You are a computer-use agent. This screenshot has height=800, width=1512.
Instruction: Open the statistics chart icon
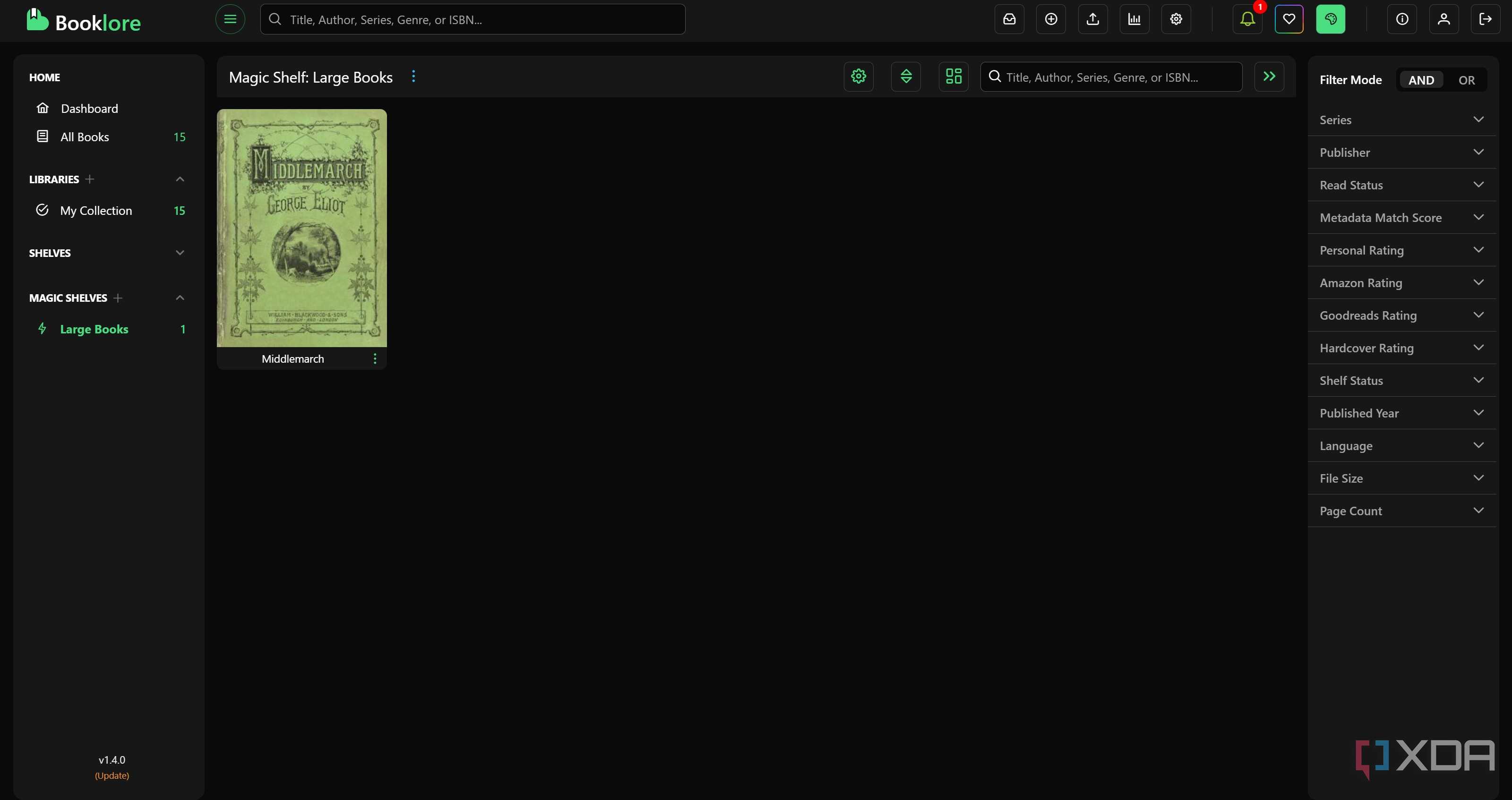[1134, 19]
